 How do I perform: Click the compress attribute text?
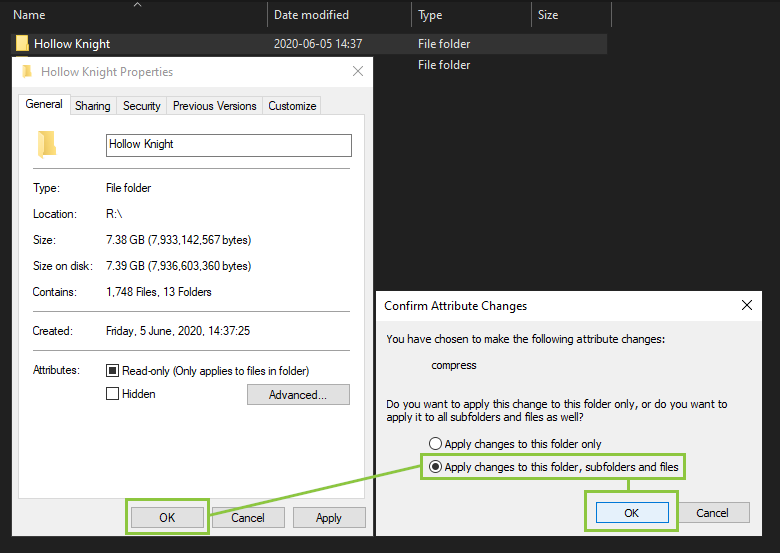[454, 365]
